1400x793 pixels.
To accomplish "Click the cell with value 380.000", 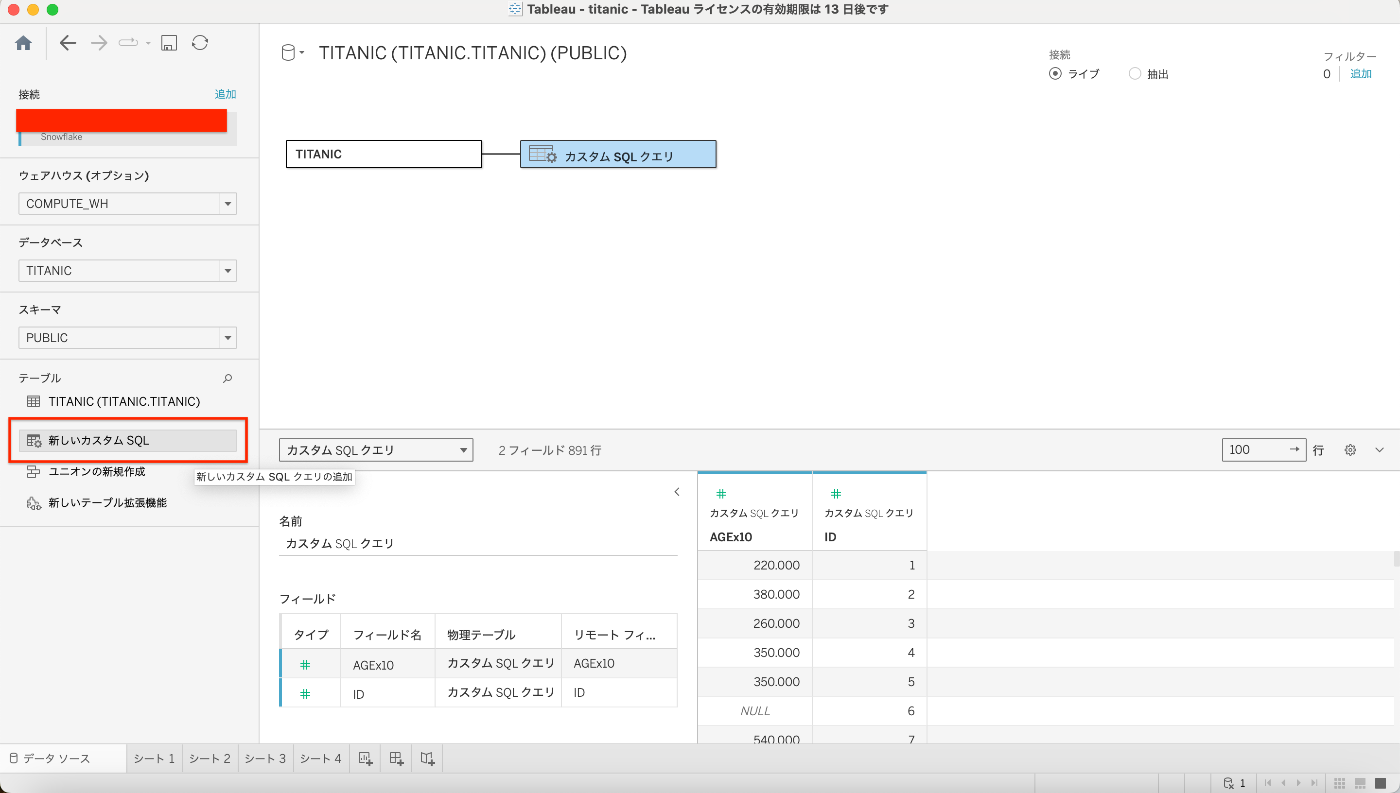I will 755,594.
